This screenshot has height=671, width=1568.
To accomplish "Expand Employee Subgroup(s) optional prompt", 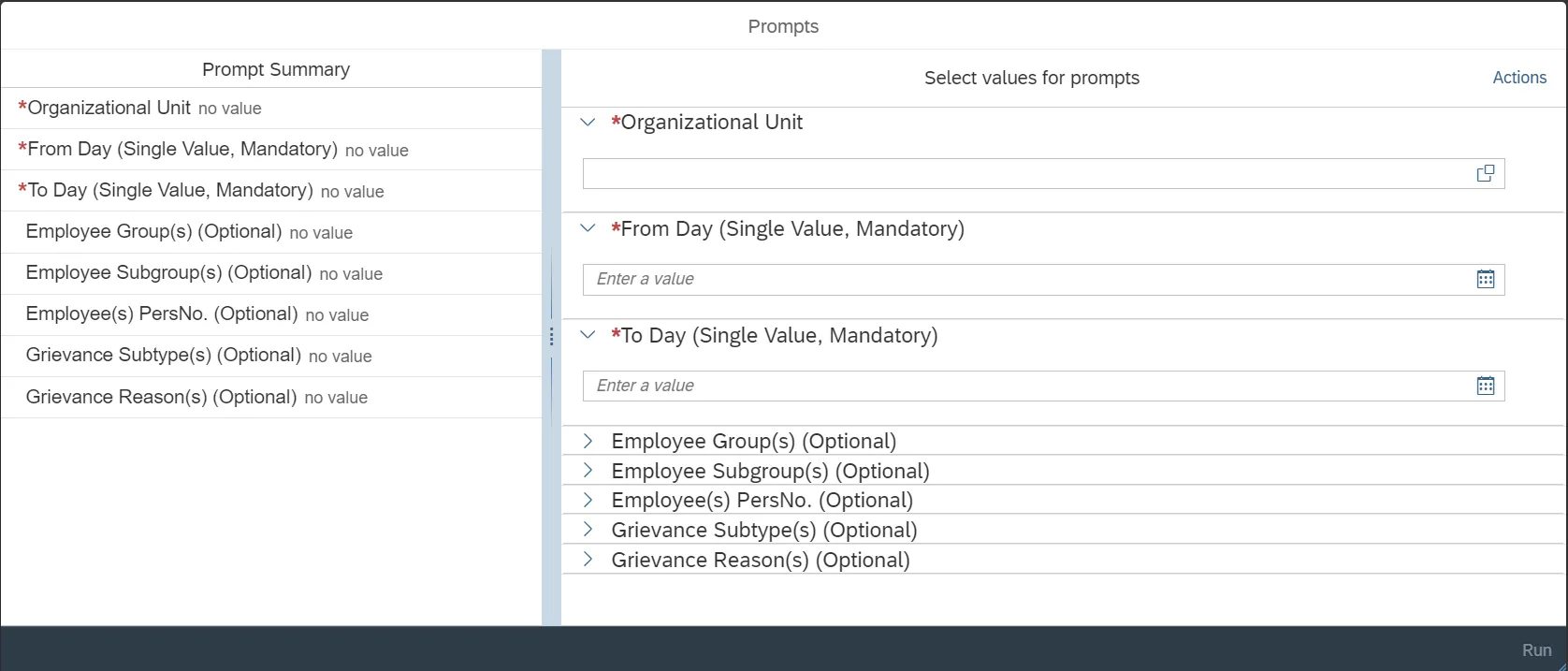I will [588, 471].
